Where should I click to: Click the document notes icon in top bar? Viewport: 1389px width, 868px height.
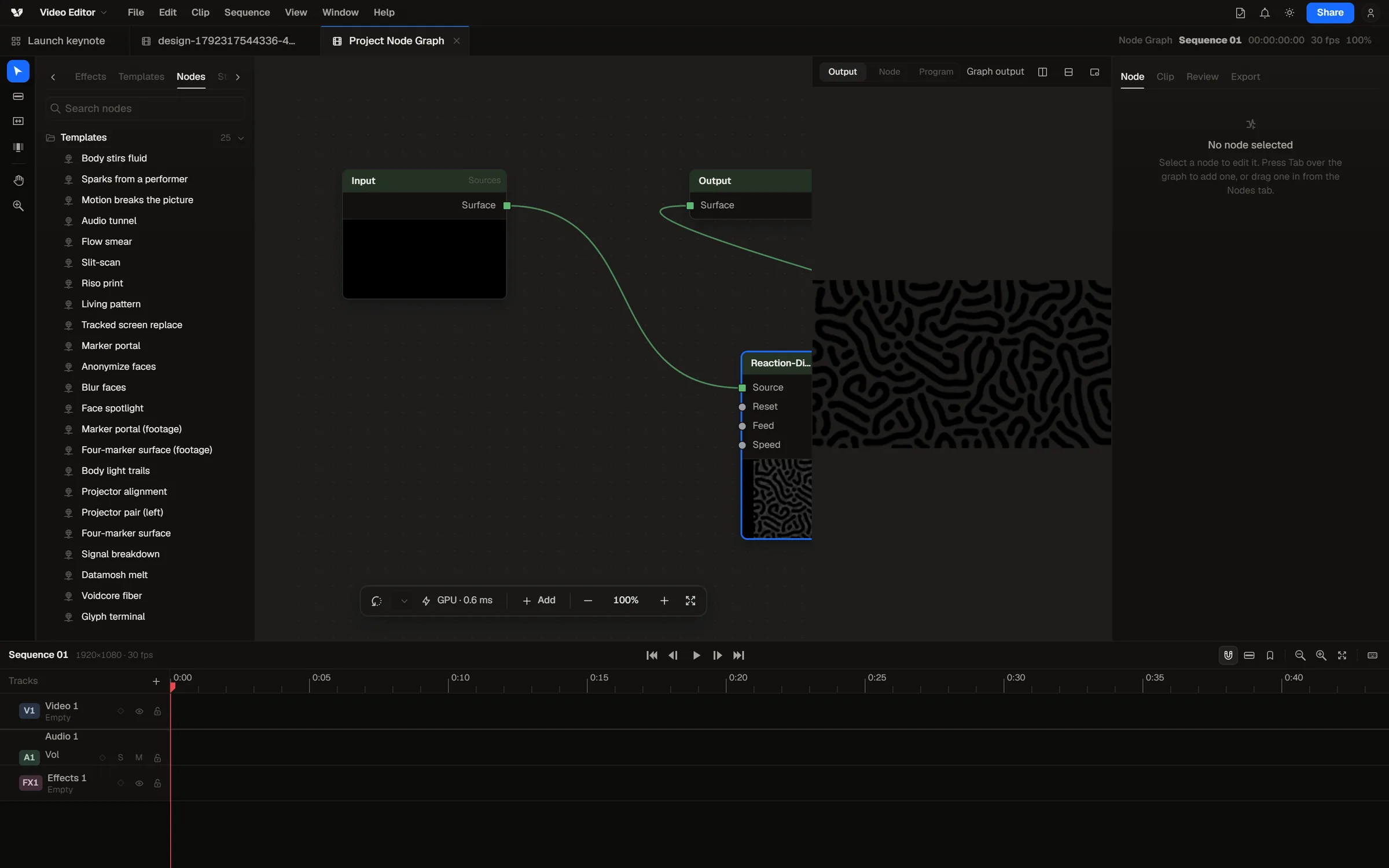(1240, 13)
